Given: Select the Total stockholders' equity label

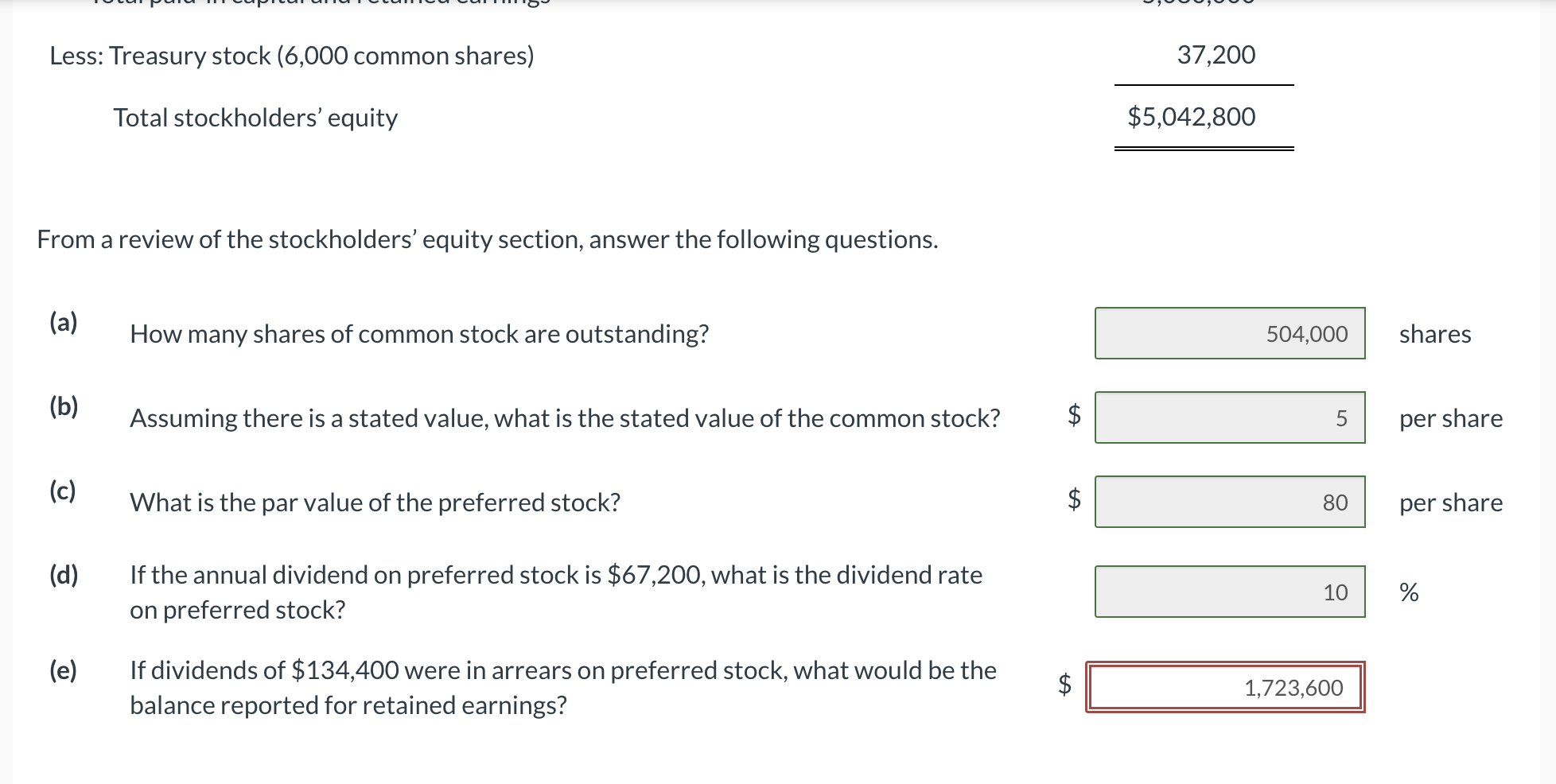Looking at the screenshot, I should (255, 117).
